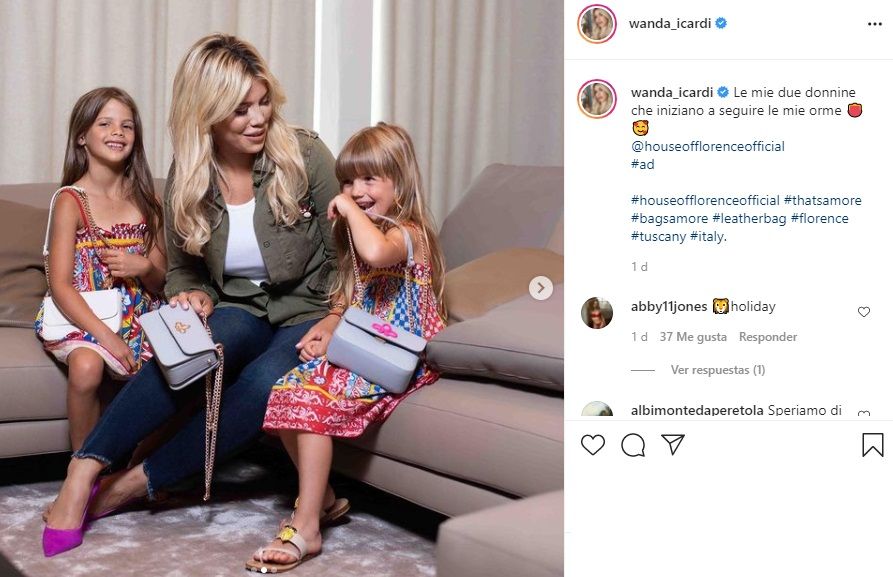Save post with bookmark icon
893x577 pixels.
[x=872, y=445]
